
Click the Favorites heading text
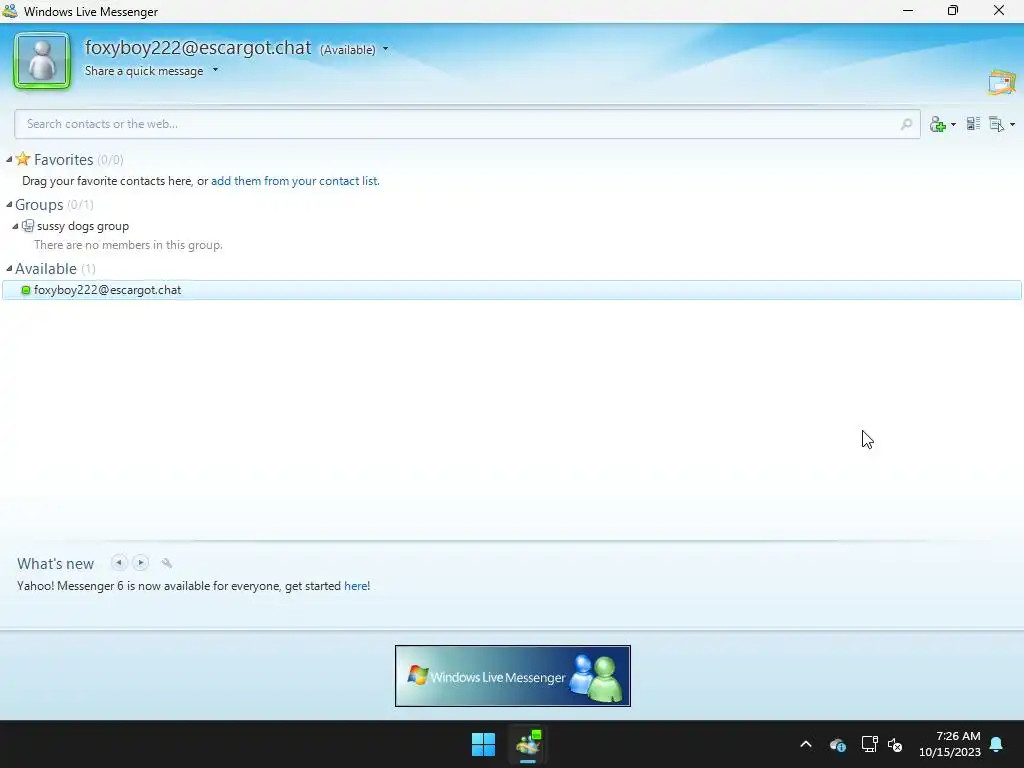63,159
